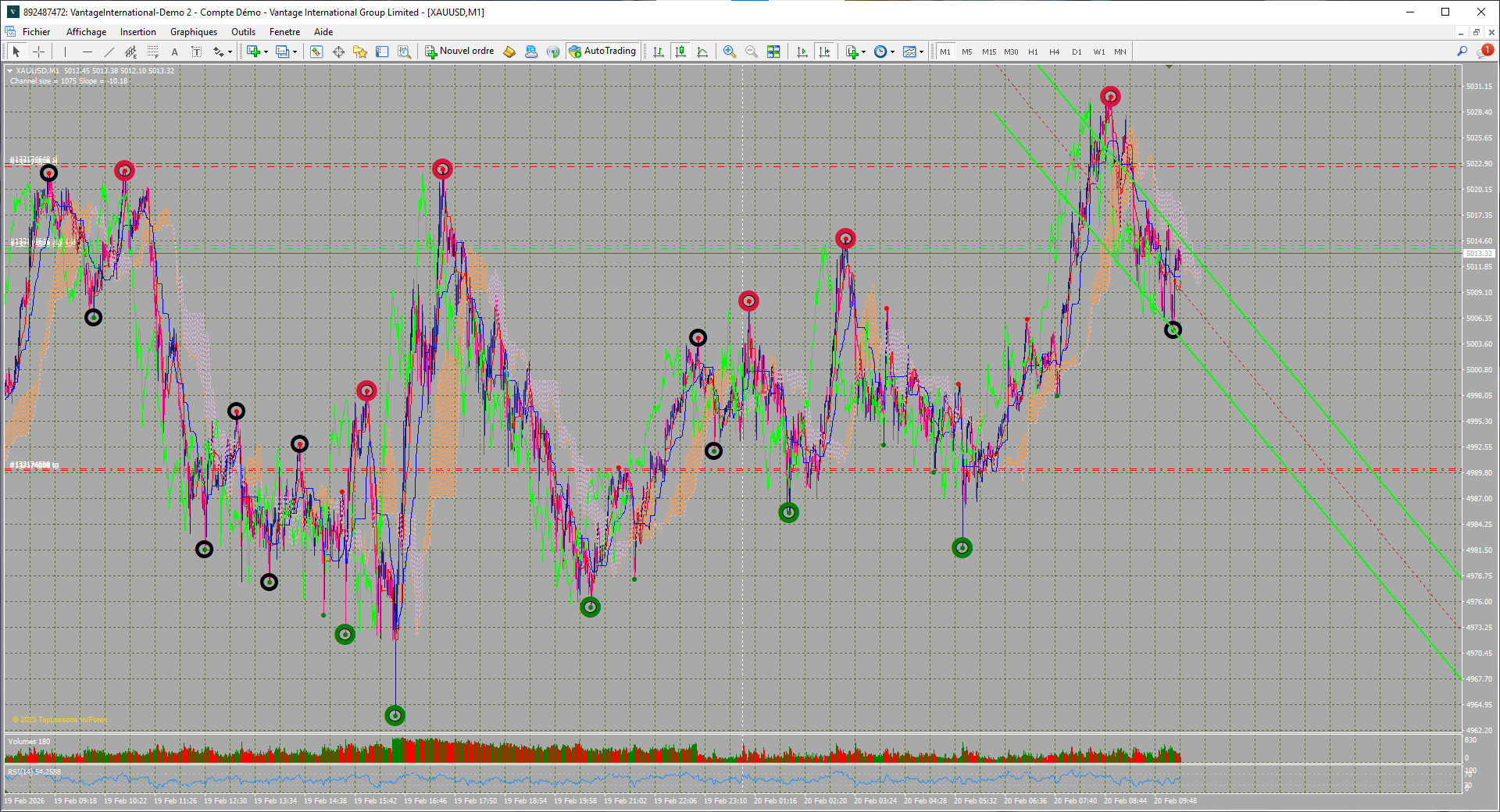Viewport: 1500px width, 812px height.
Task: Select the M1 timeframe
Action: click(x=945, y=52)
